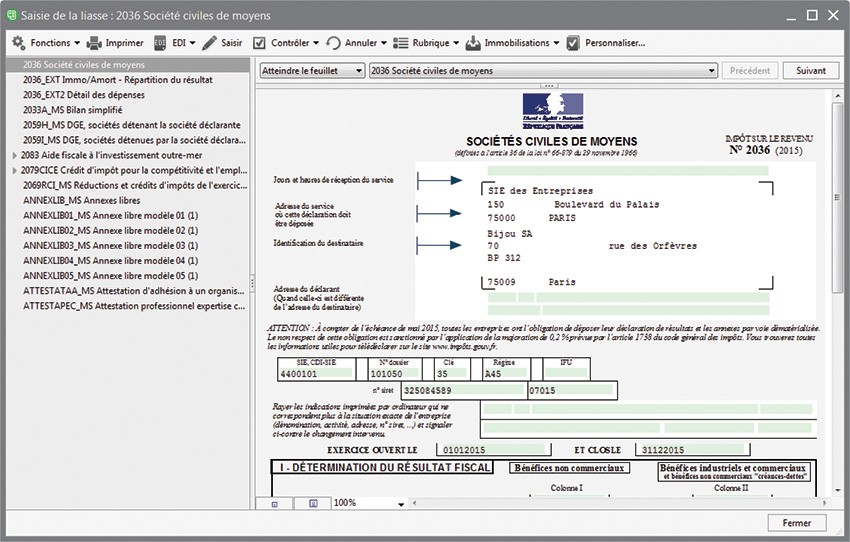Open the sheet selector showing 2036 Société civiles

click(x=543, y=71)
